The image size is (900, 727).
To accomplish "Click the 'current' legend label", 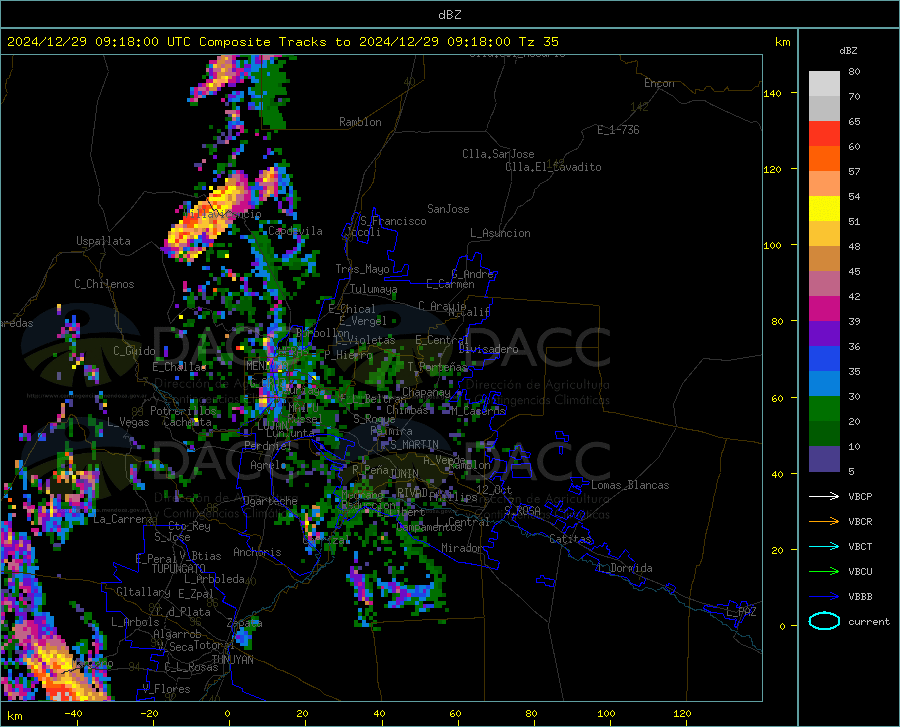I will coord(869,621).
